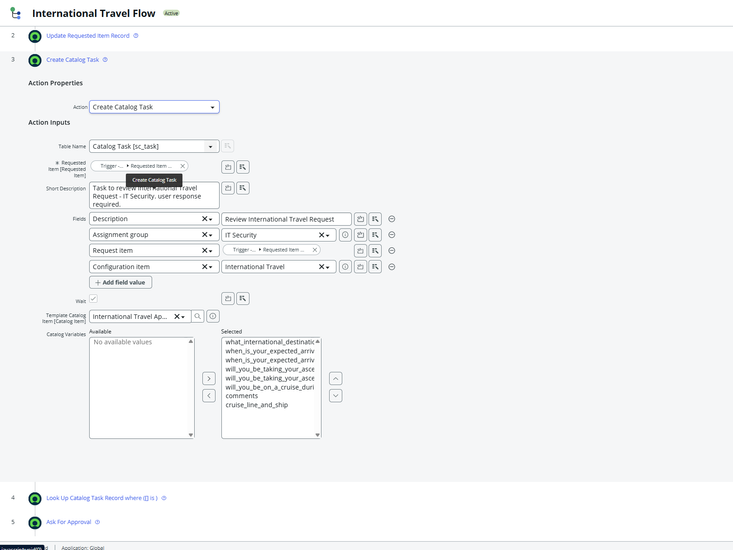Show info for the Template Catalog Item
Viewport: 733px width, 550px height.
(213, 316)
